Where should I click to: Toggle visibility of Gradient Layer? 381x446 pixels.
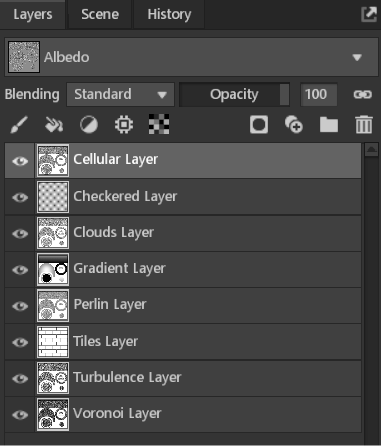pos(20,270)
